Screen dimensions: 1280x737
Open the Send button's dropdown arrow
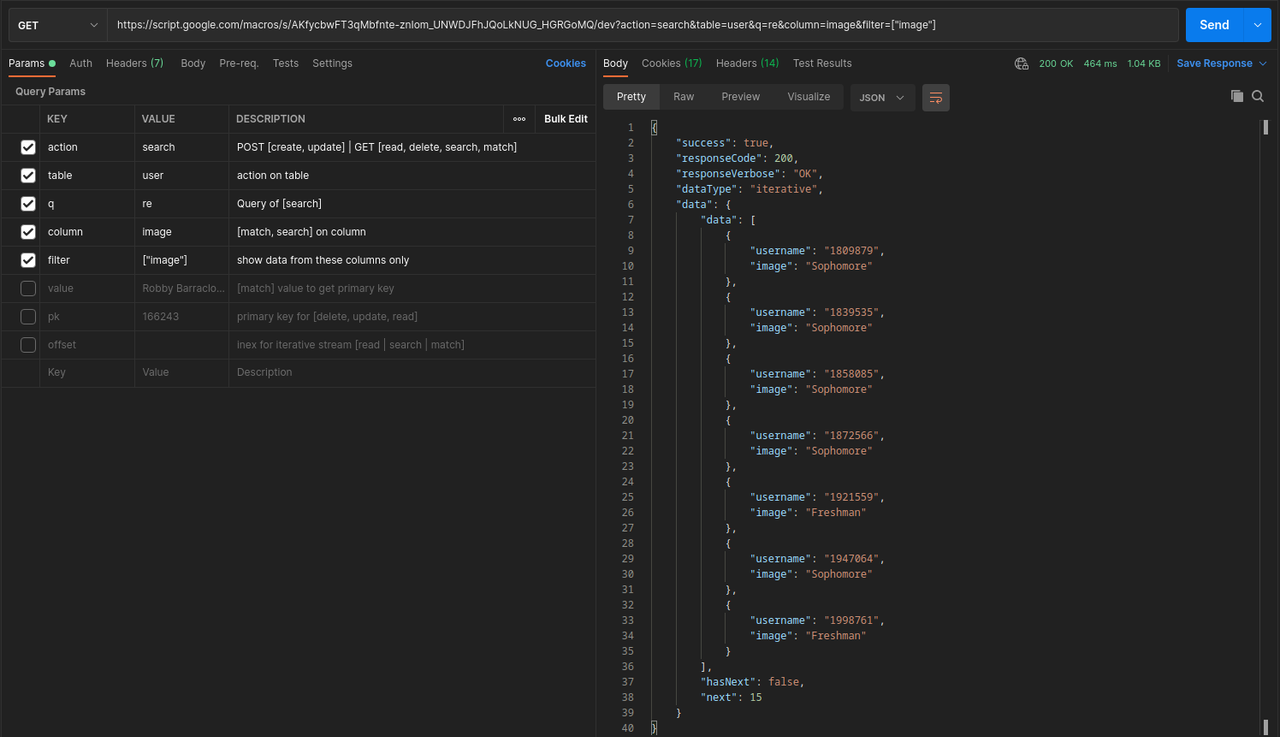pyautogui.click(x=1257, y=25)
